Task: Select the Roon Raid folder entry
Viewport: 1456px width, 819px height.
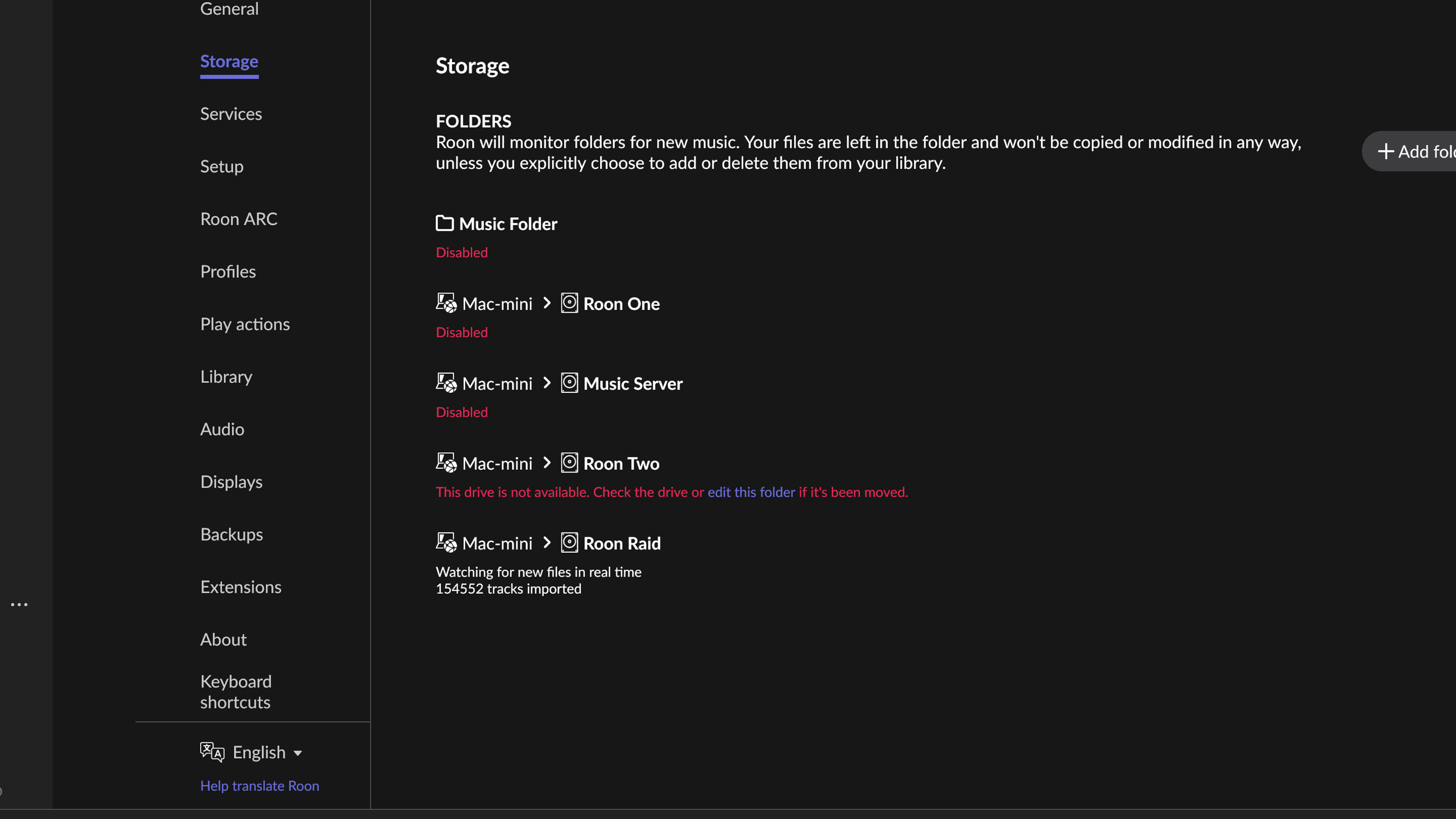Action: click(x=622, y=543)
